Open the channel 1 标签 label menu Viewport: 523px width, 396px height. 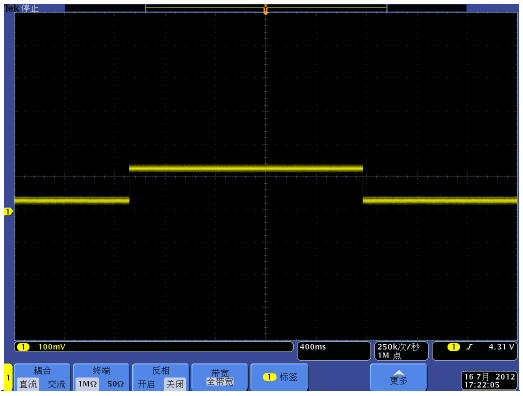280,377
